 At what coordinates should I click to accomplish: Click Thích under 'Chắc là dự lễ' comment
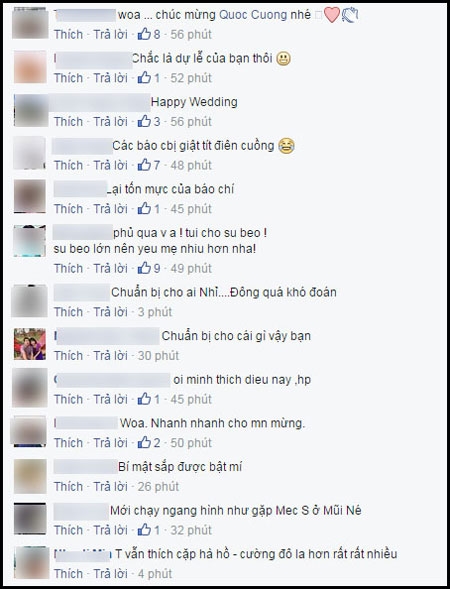(x=68, y=78)
